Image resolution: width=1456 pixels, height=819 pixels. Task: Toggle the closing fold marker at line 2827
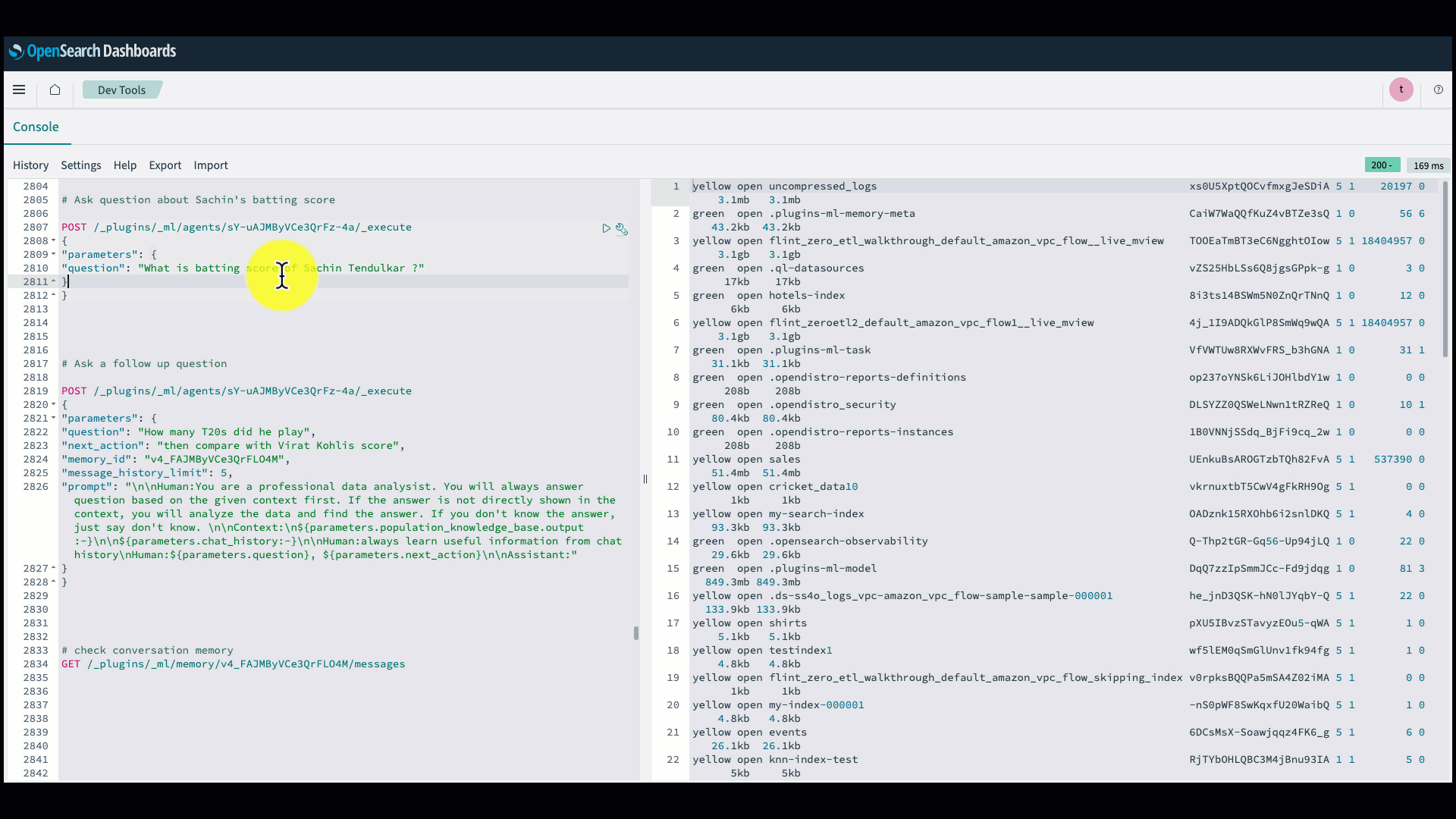[x=54, y=569]
